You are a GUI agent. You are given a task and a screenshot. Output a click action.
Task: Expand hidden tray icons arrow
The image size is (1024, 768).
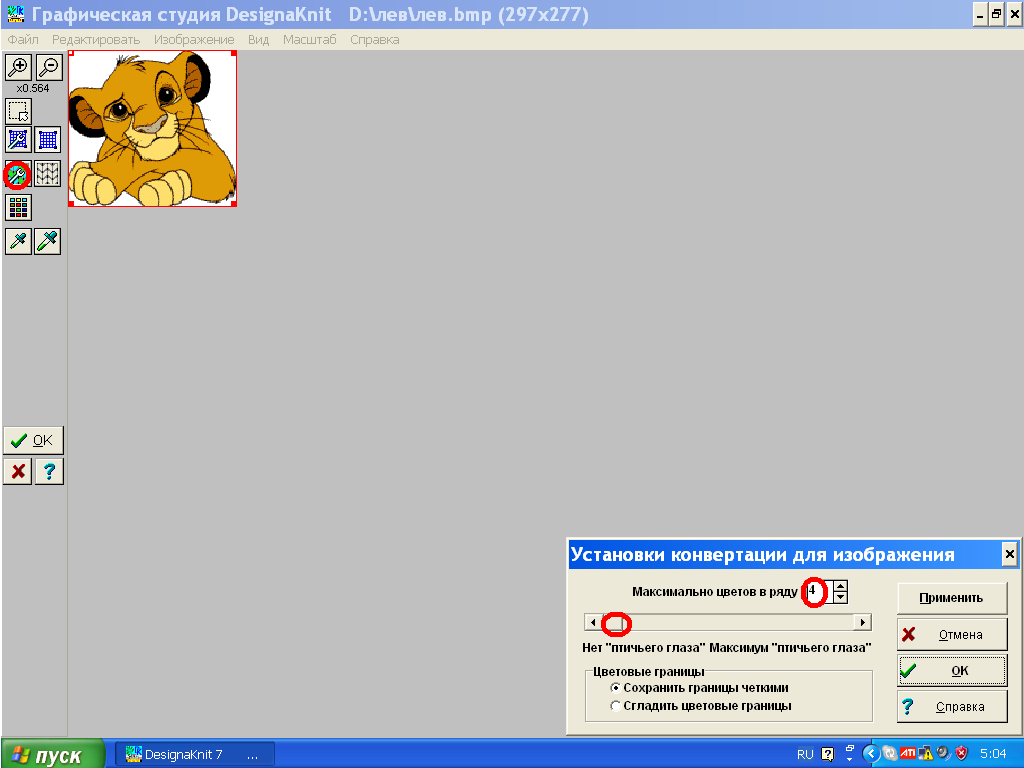pyautogui.click(x=871, y=754)
